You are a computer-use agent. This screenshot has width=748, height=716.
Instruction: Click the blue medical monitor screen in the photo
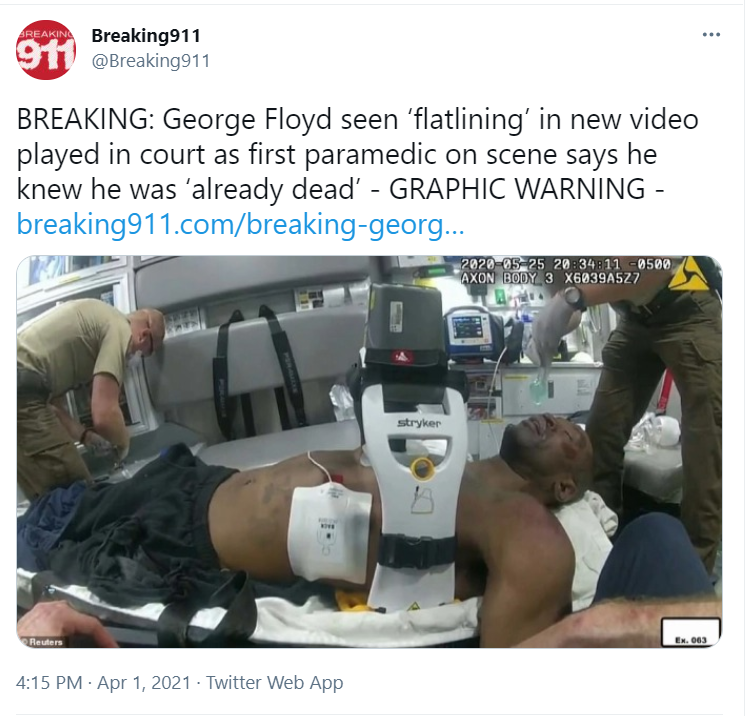coord(471,329)
